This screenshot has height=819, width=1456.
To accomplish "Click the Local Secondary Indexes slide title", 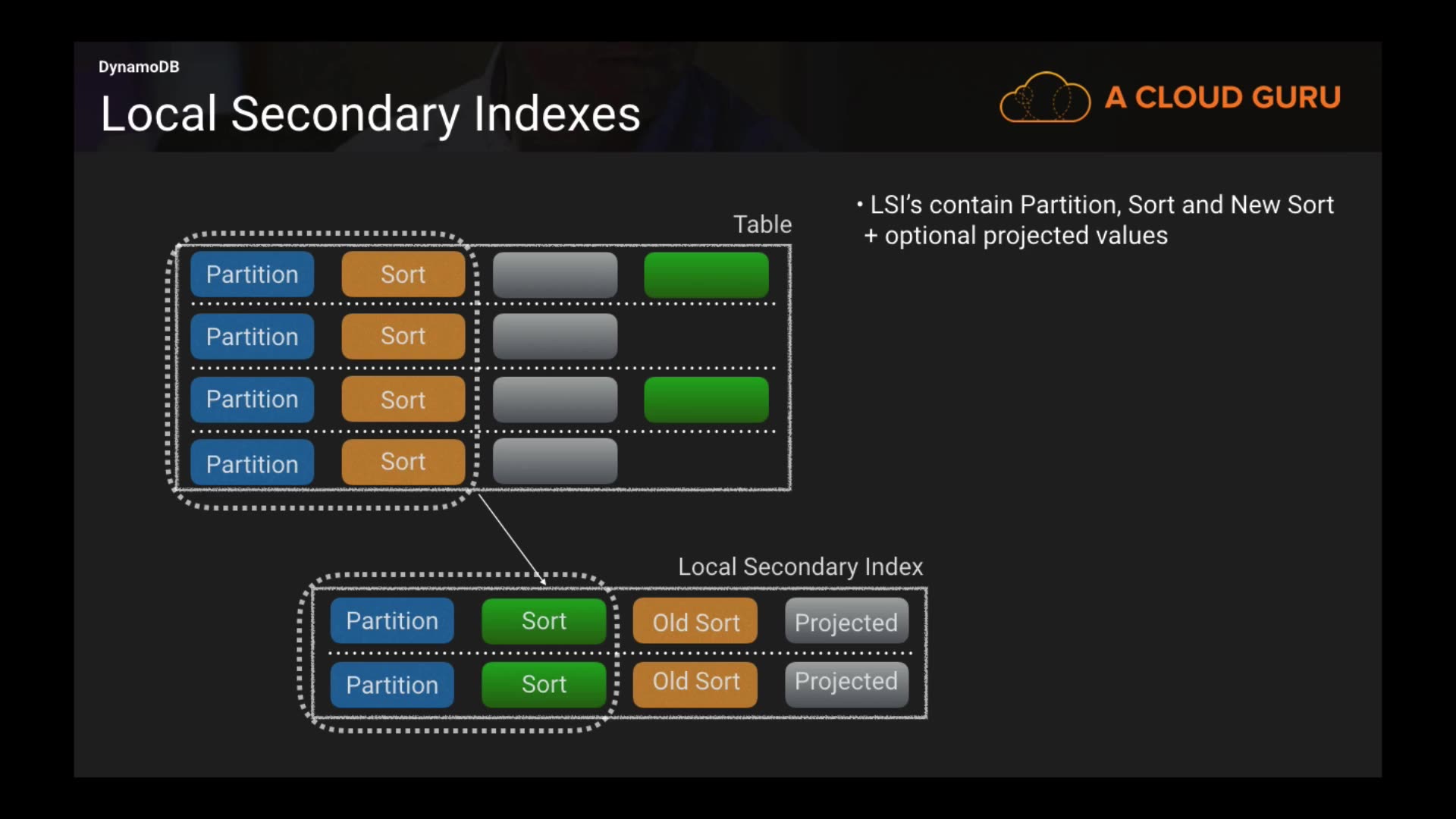I will 370,115.
